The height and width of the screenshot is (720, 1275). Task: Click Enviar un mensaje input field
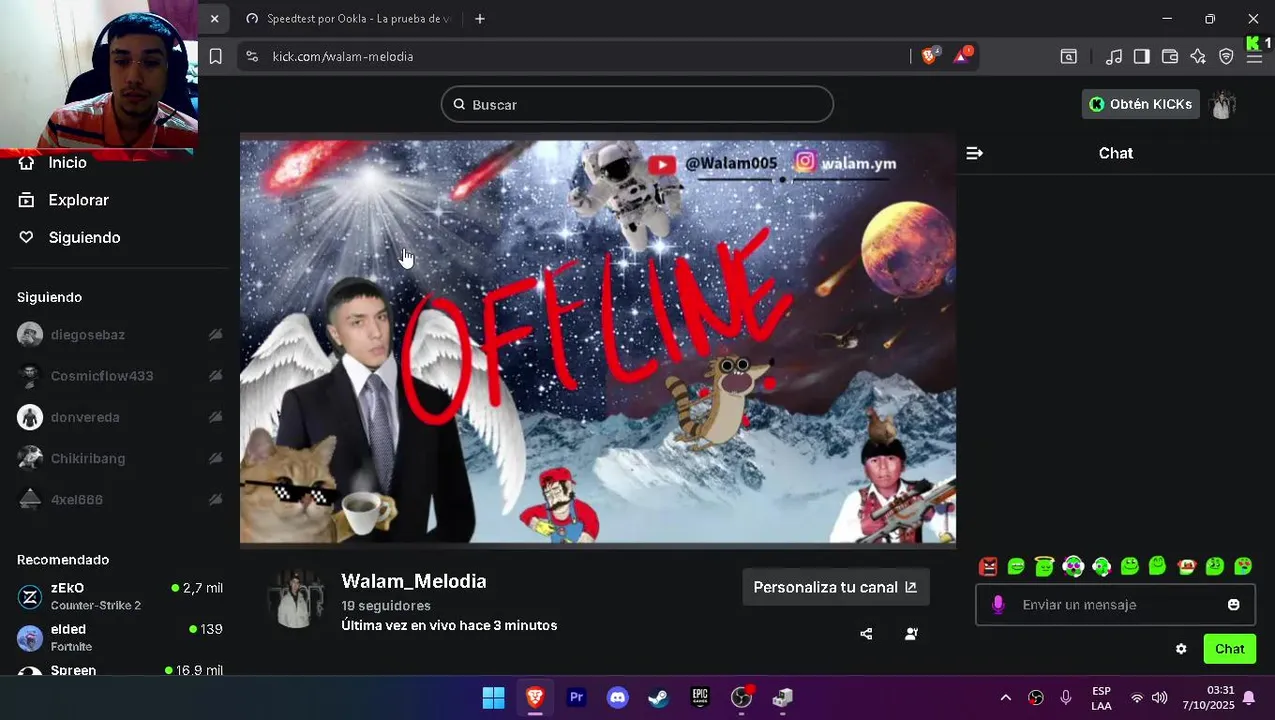[x=1115, y=605]
